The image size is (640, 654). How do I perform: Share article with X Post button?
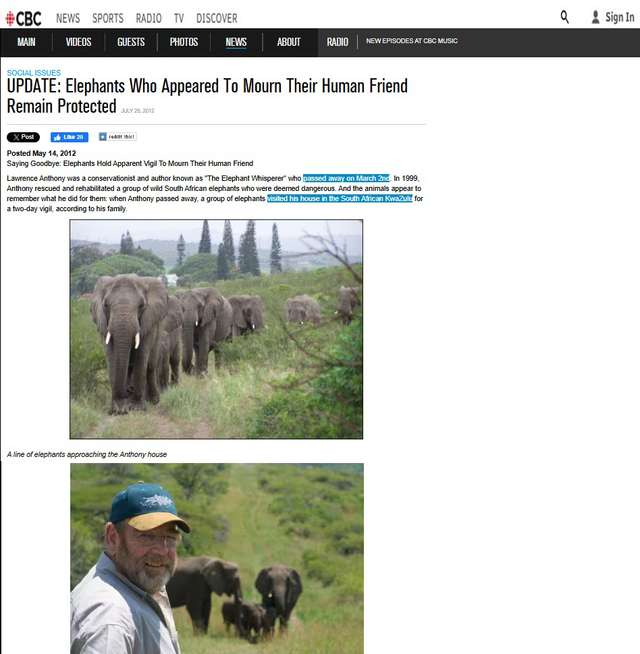(23, 137)
